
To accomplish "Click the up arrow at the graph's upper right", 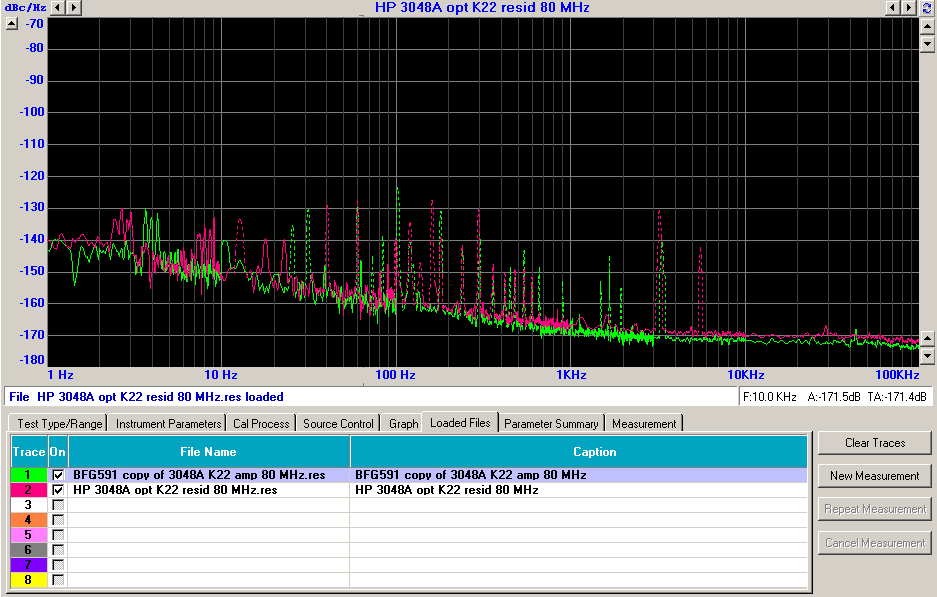I will (x=927, y=26).
